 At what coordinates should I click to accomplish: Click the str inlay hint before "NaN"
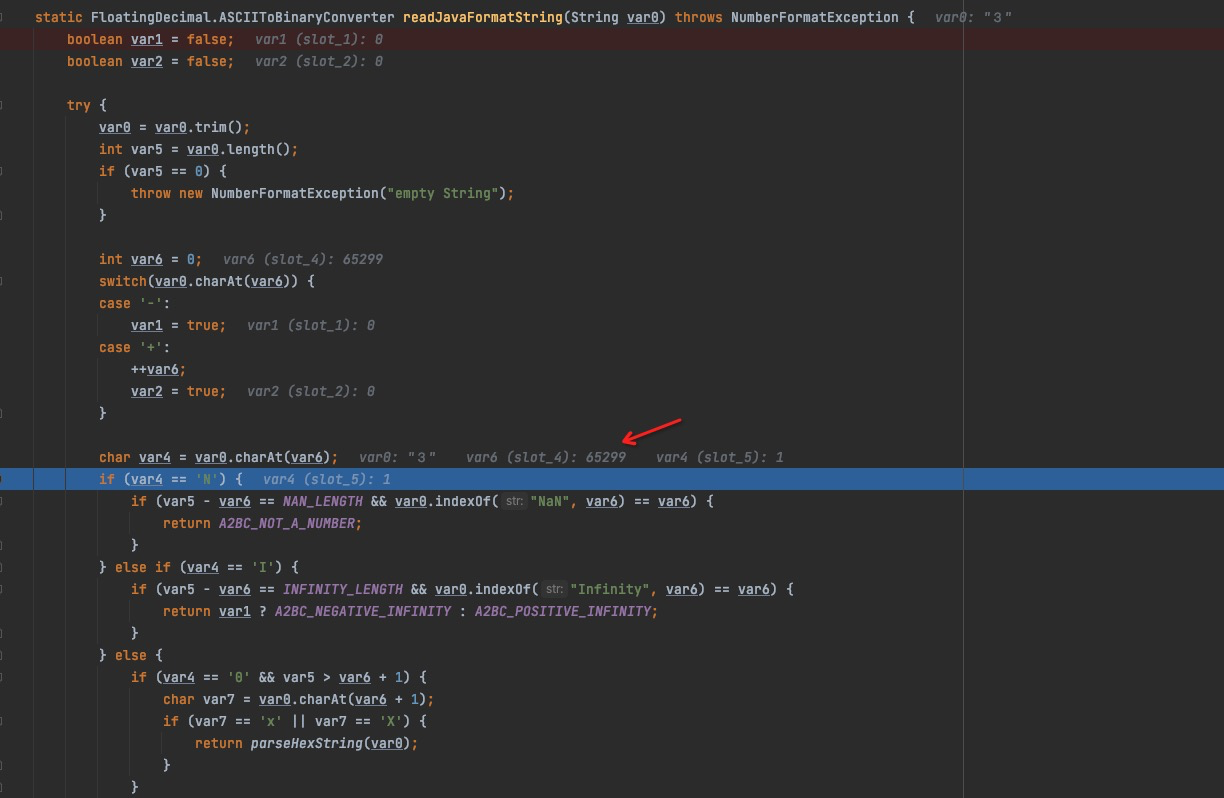pos(513,501)
